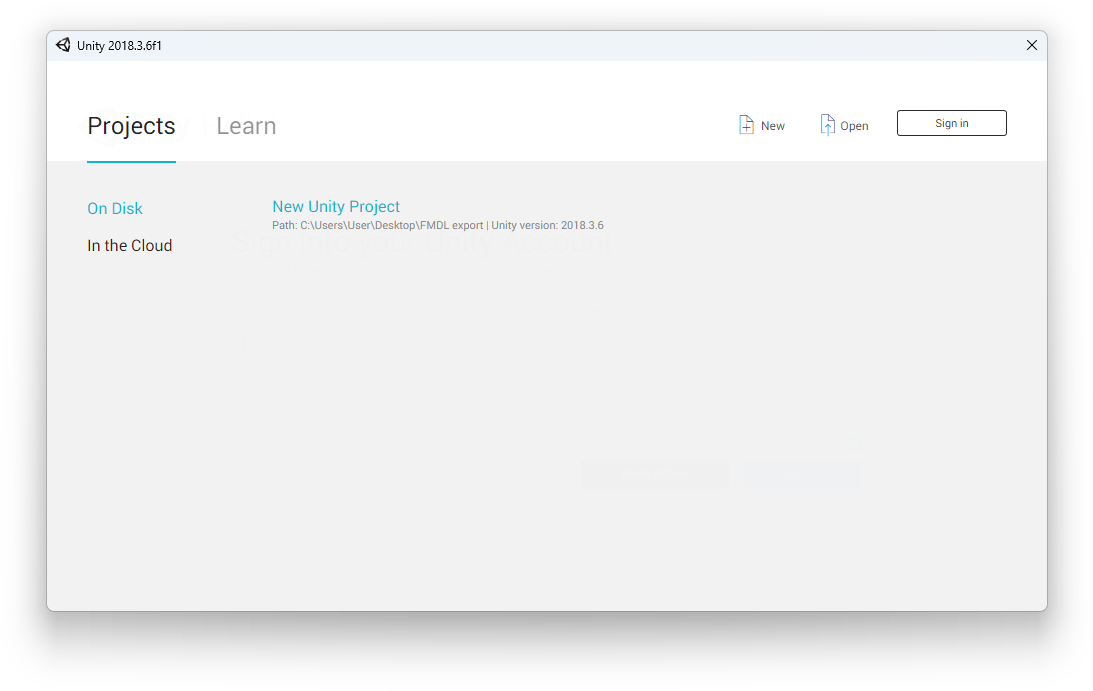Open the New Unity Project entry
Image resolution: width=1093 pixels, height=691 pixels.
tap(336, 206)
